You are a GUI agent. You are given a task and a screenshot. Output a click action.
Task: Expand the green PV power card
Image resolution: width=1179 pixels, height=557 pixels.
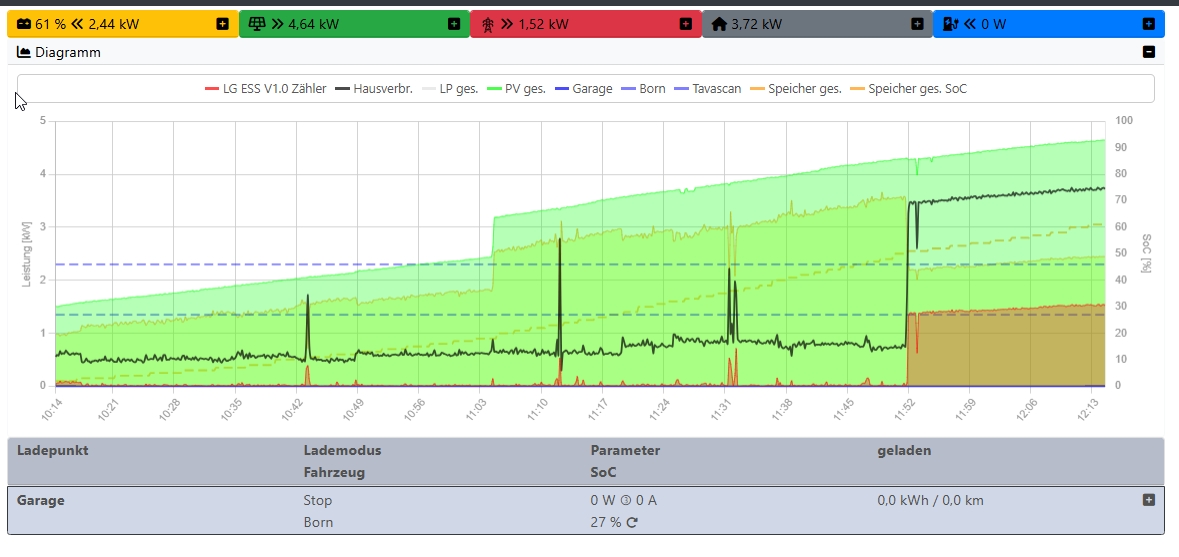coord(454,24)
